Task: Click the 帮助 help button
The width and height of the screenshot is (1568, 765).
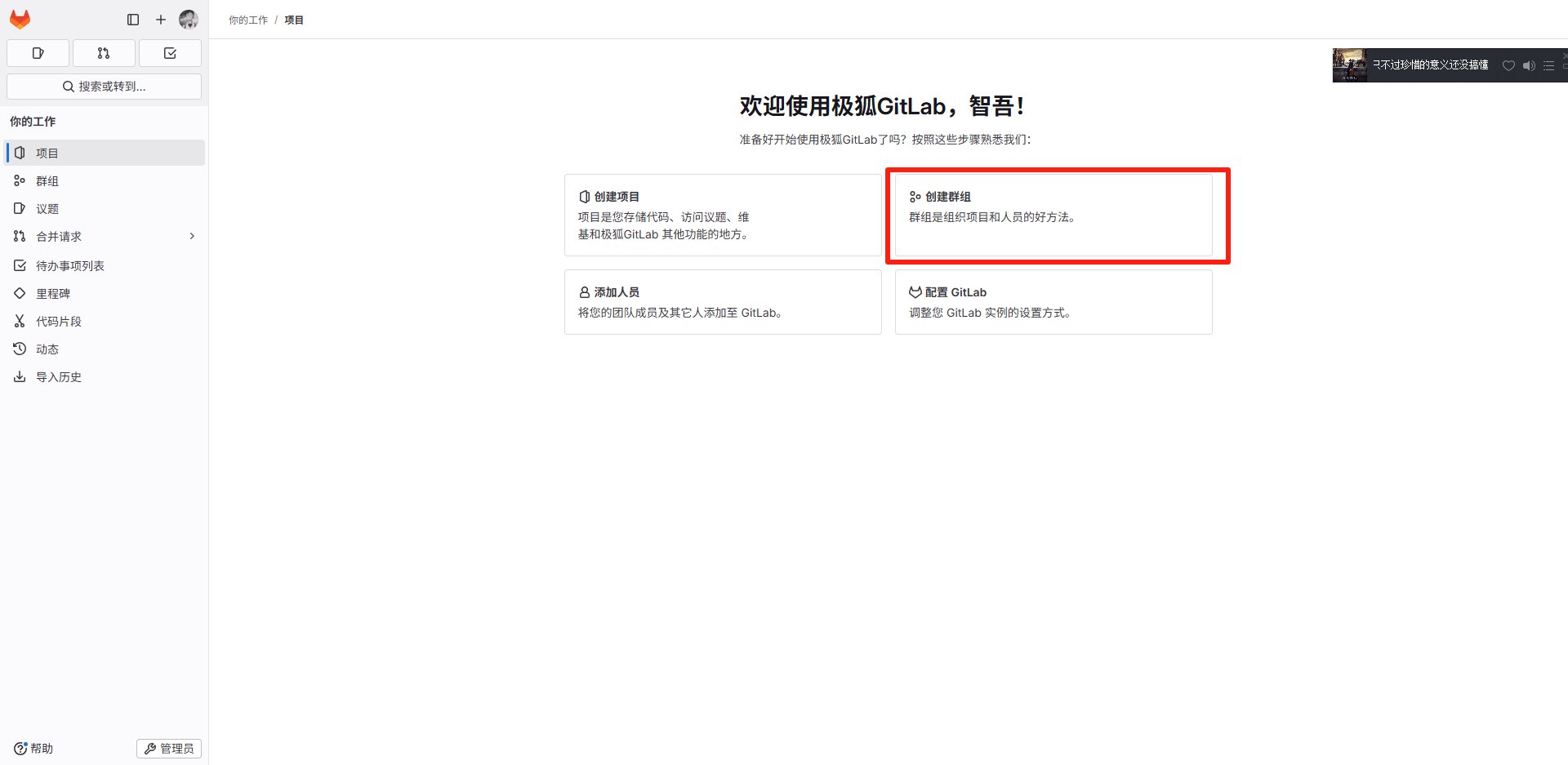Action: point(33,749)
